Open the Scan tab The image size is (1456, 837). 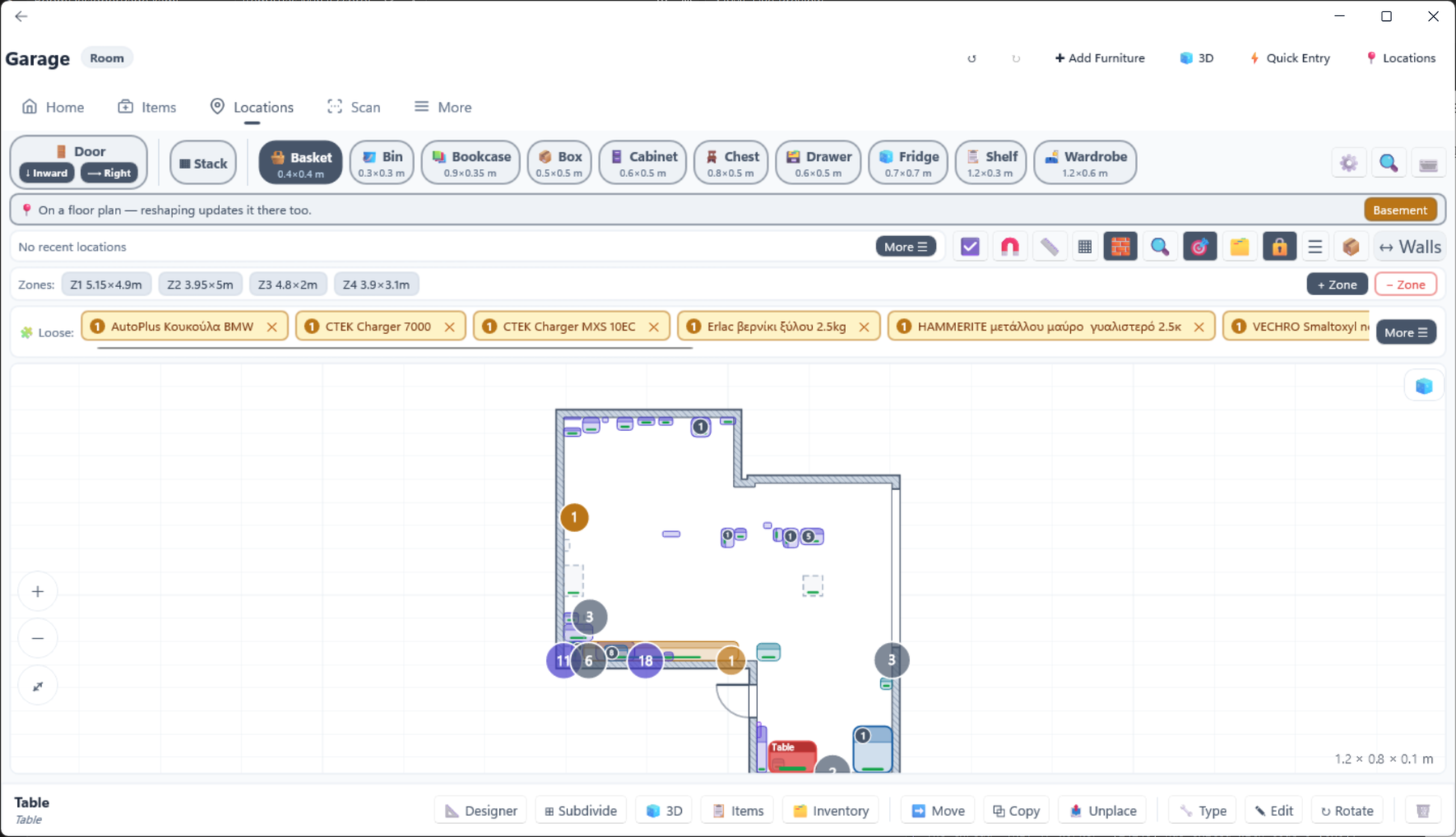tap(354, 107)
